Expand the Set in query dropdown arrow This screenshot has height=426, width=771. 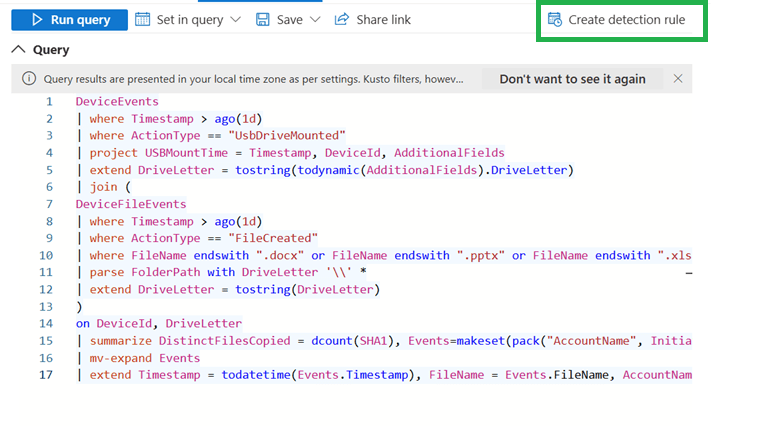tap(235, 20)
